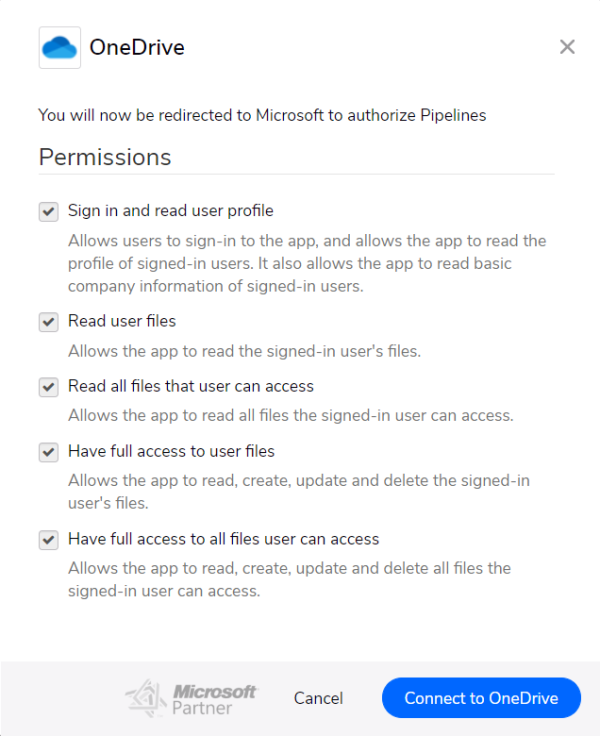Viewport: 600px width, 736px height.
Task: Click the Cancel button
Action: [x=318, y=698]
